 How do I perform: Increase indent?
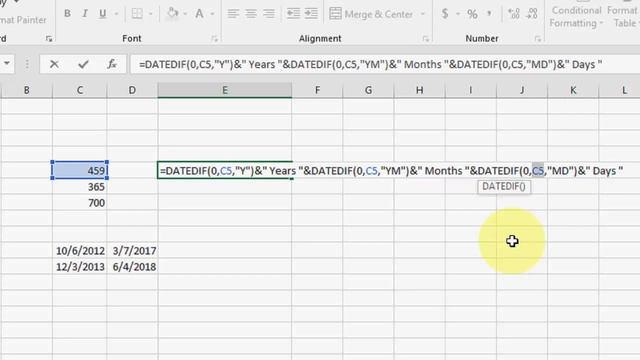[x=311, y=14]
